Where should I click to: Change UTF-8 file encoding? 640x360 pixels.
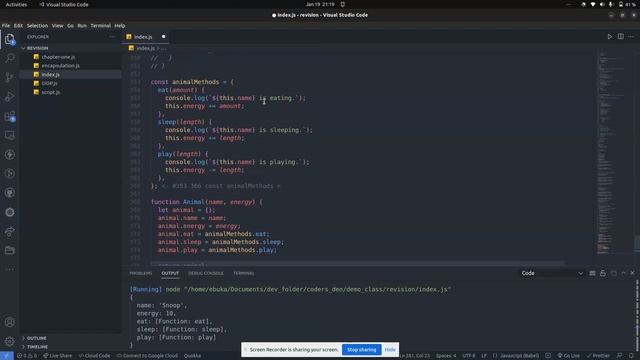469,356
